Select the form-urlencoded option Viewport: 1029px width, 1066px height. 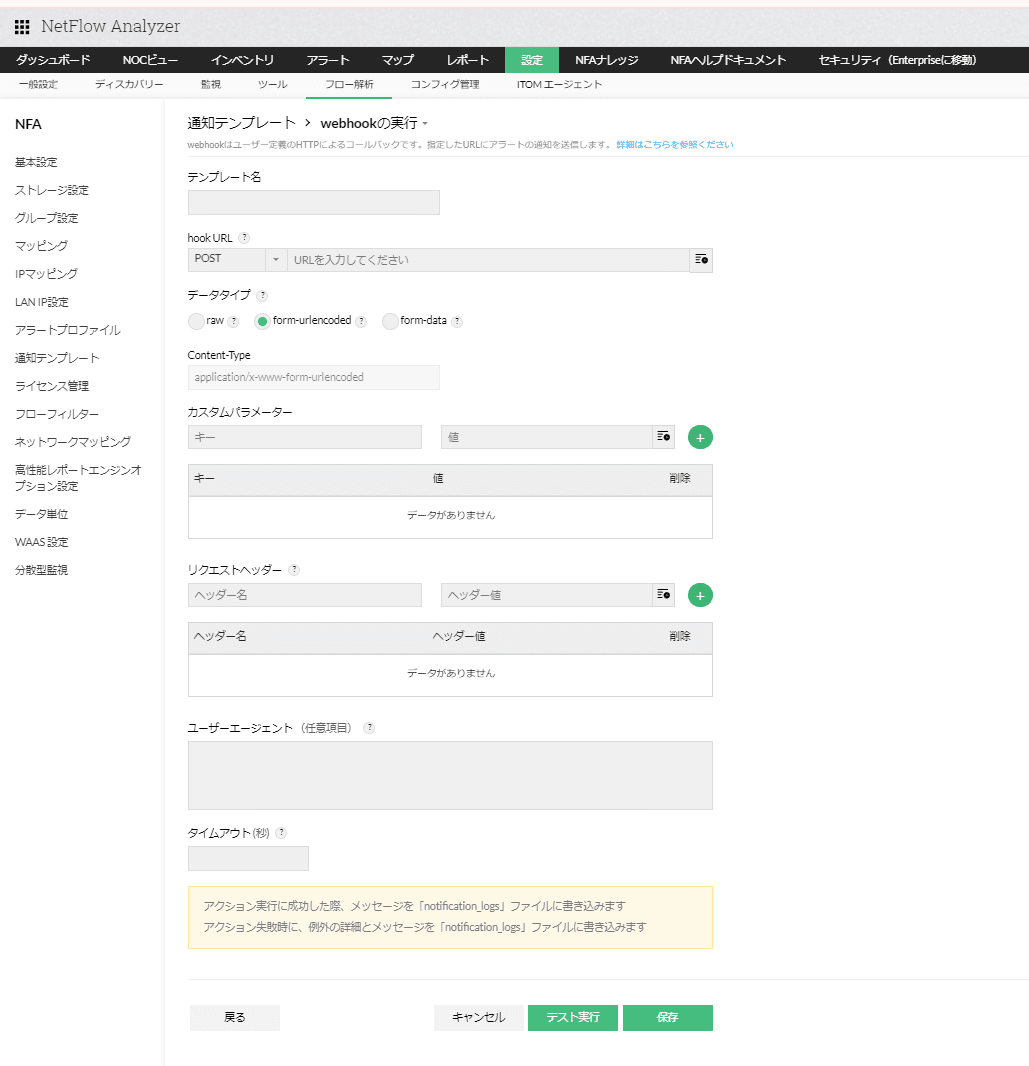(x=261, y=321)
